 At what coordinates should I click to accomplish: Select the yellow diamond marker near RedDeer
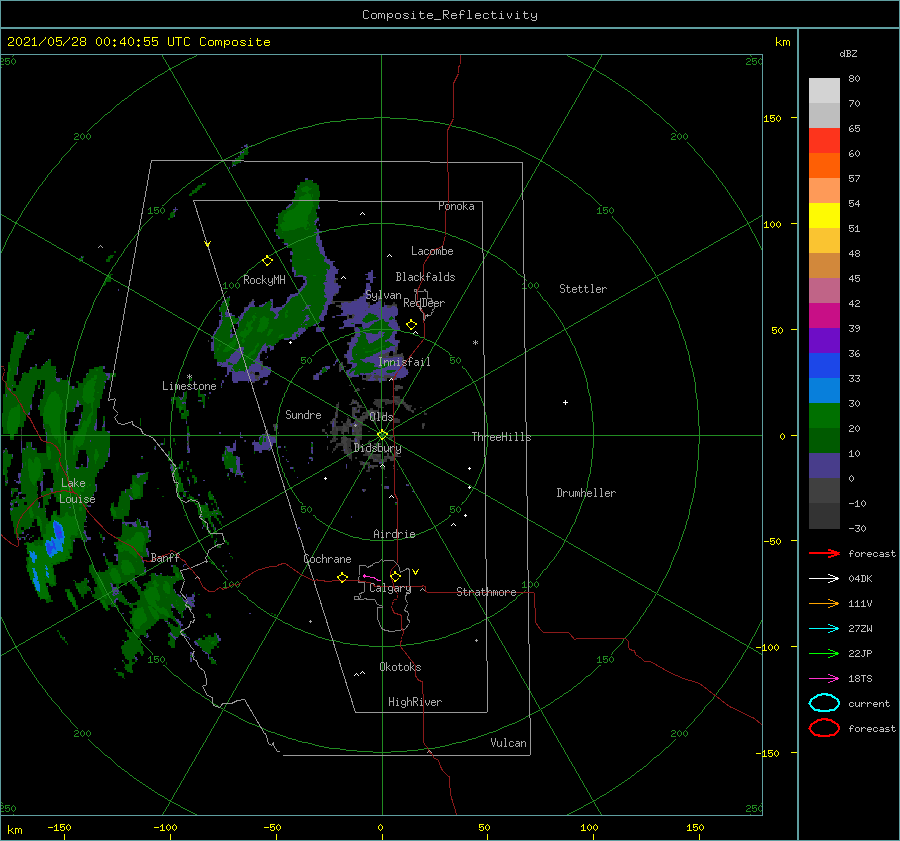pos(411,325)
